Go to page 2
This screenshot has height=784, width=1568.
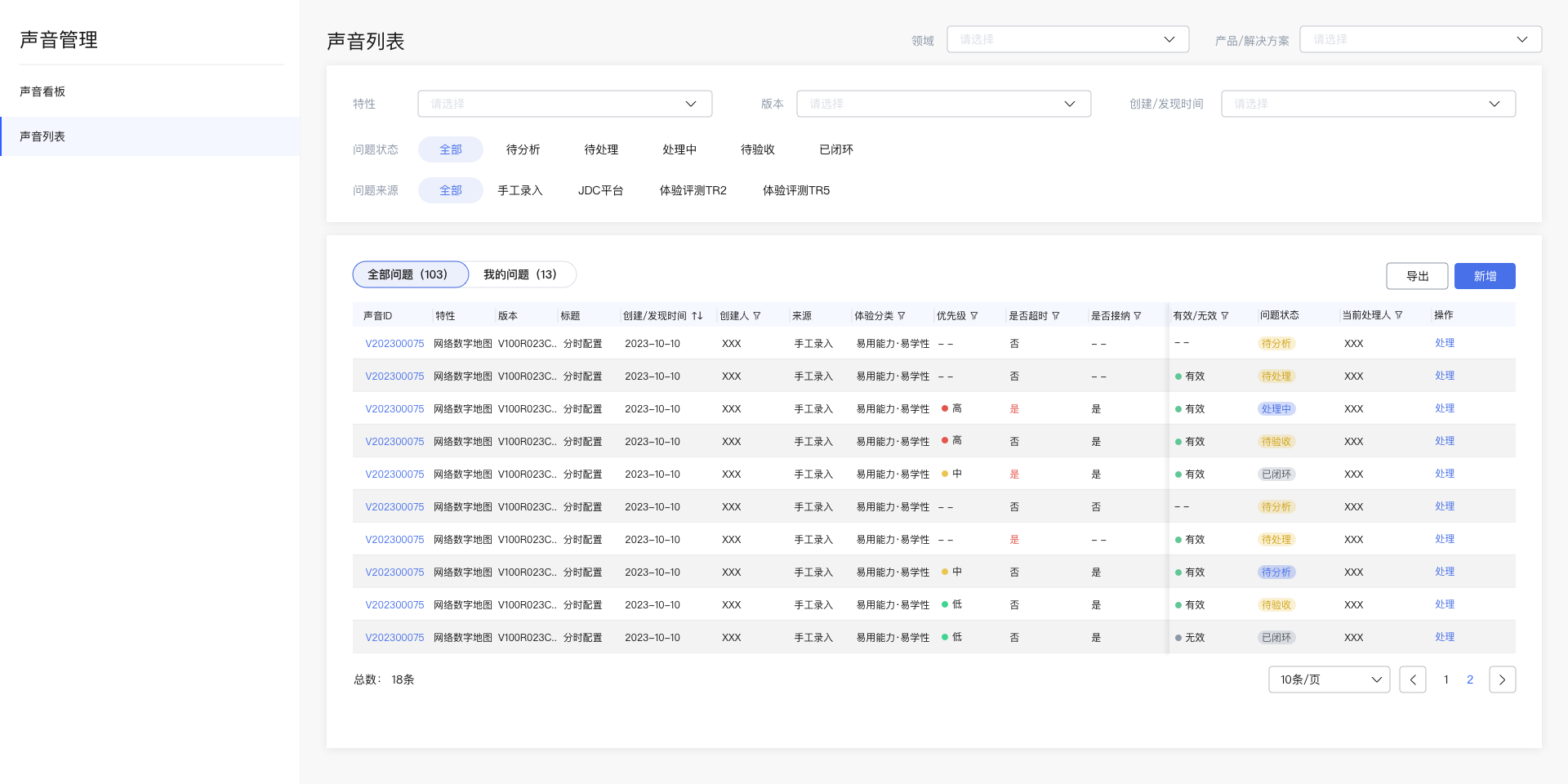[x=1470, y=679]
